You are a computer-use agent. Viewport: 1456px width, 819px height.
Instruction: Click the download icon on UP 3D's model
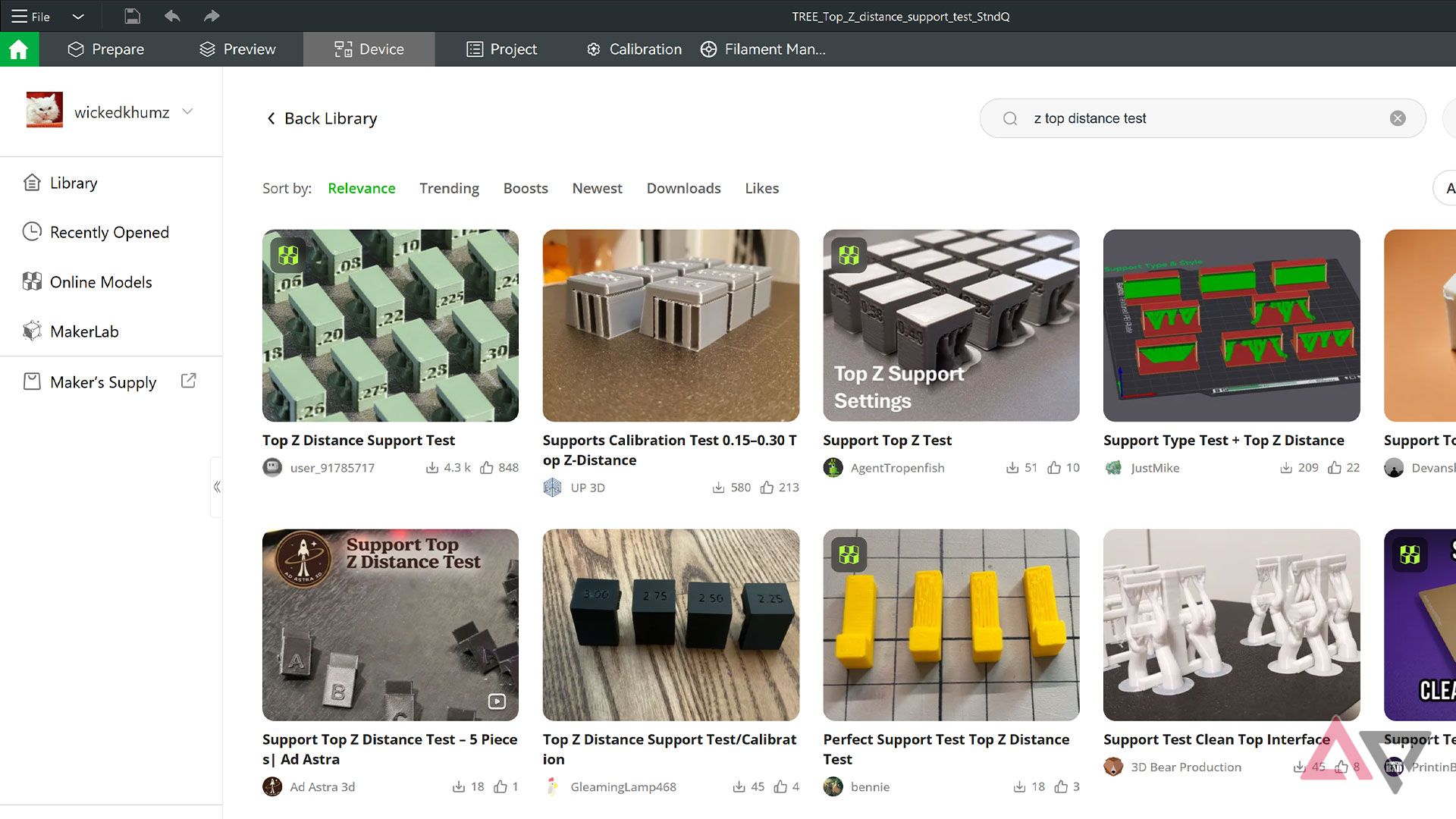[718, 488]
